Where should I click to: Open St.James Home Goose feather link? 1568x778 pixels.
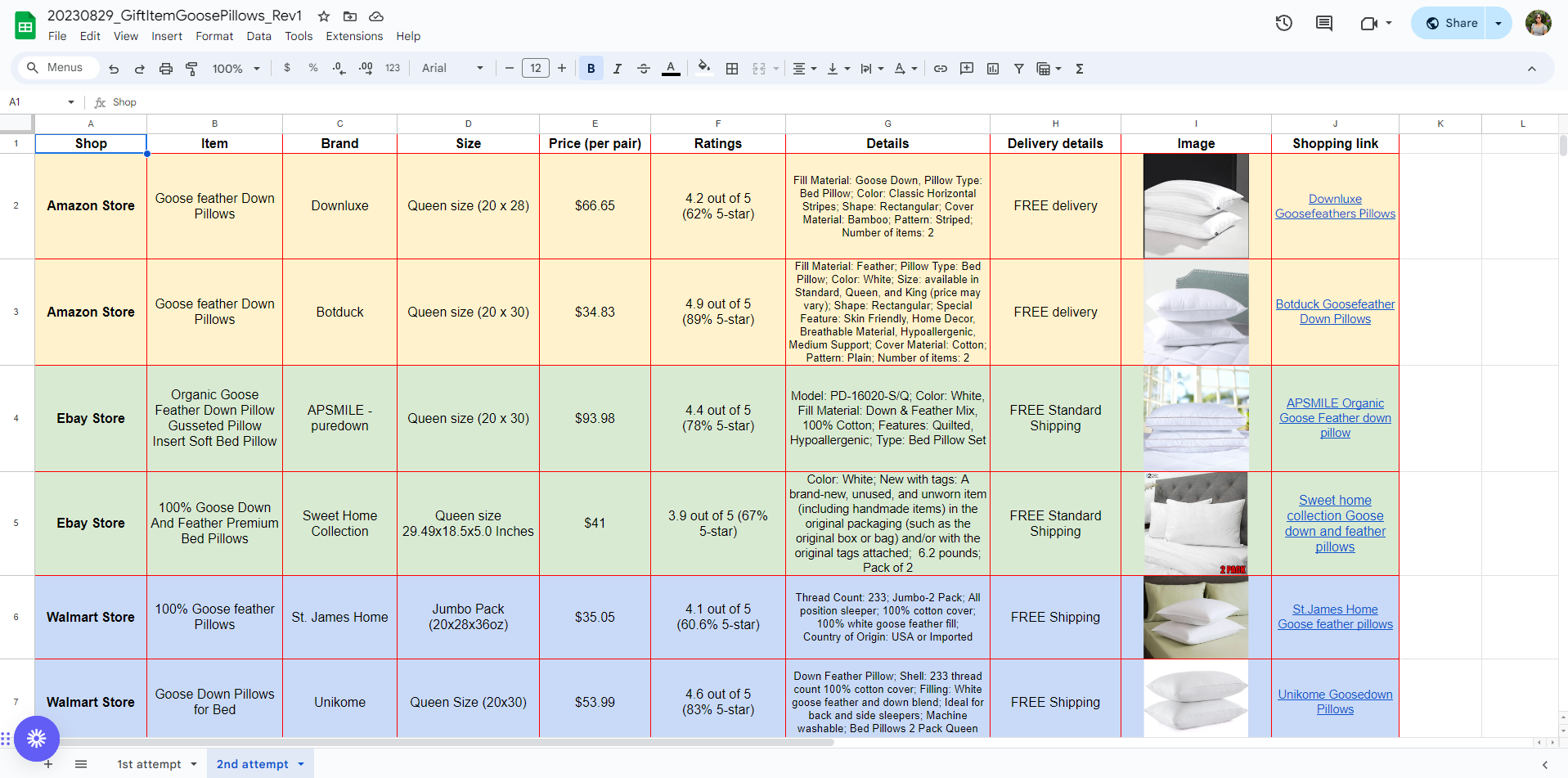(x=1335, y=617)
